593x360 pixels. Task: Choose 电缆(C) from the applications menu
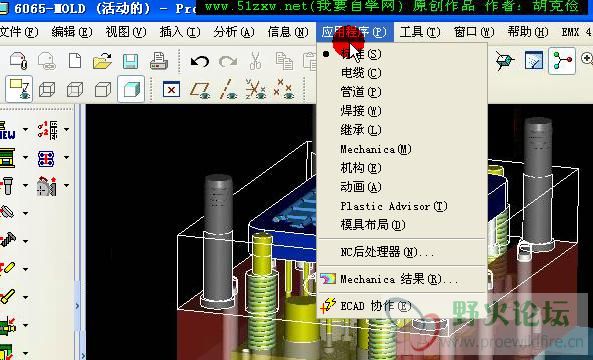tap(402, 73)
